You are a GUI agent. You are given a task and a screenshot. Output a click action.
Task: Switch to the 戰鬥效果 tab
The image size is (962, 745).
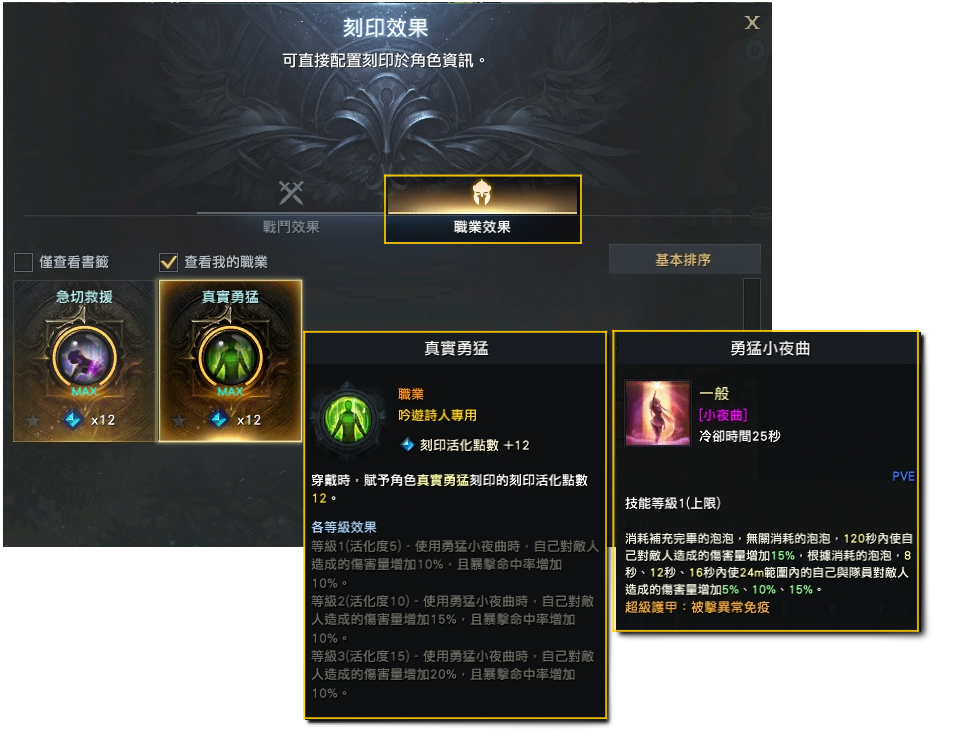coord(291,226)
